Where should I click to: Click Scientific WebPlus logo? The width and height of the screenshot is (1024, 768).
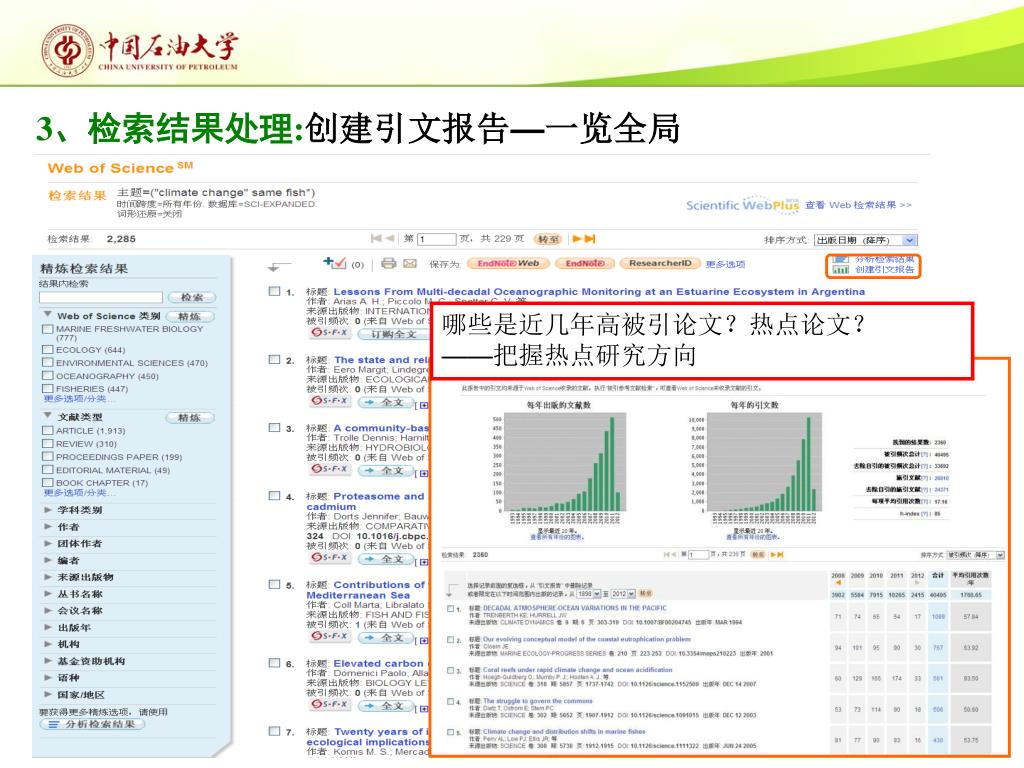click(743, 204)
